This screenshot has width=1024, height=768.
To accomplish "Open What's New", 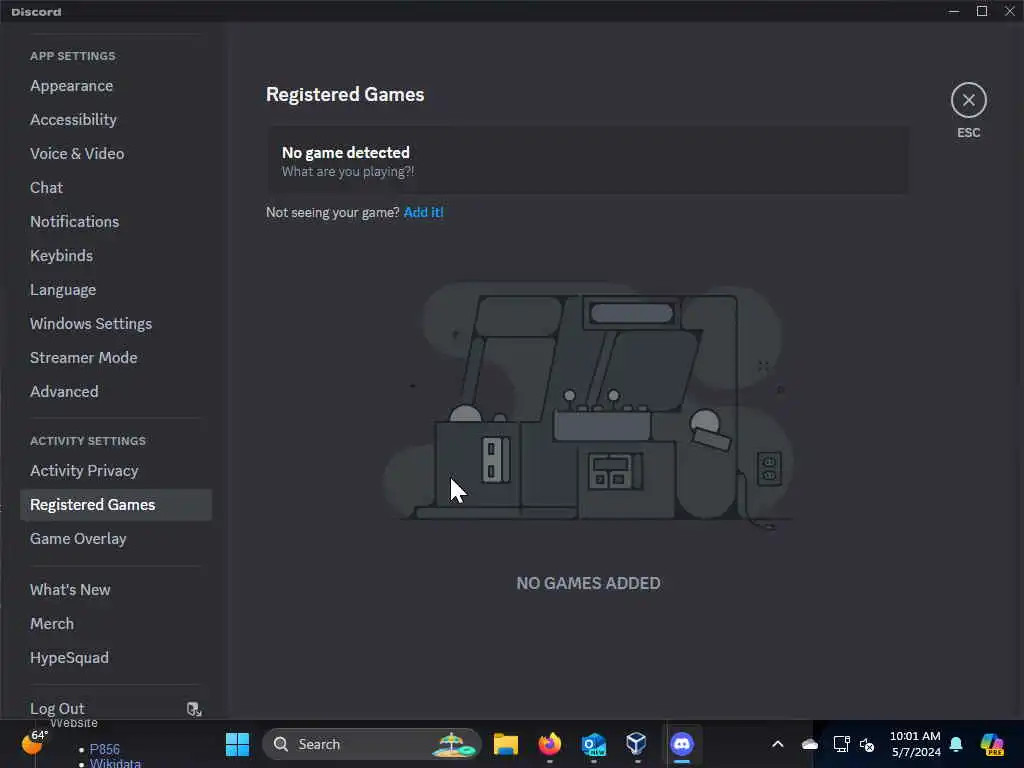I will (x=70, y=590).
